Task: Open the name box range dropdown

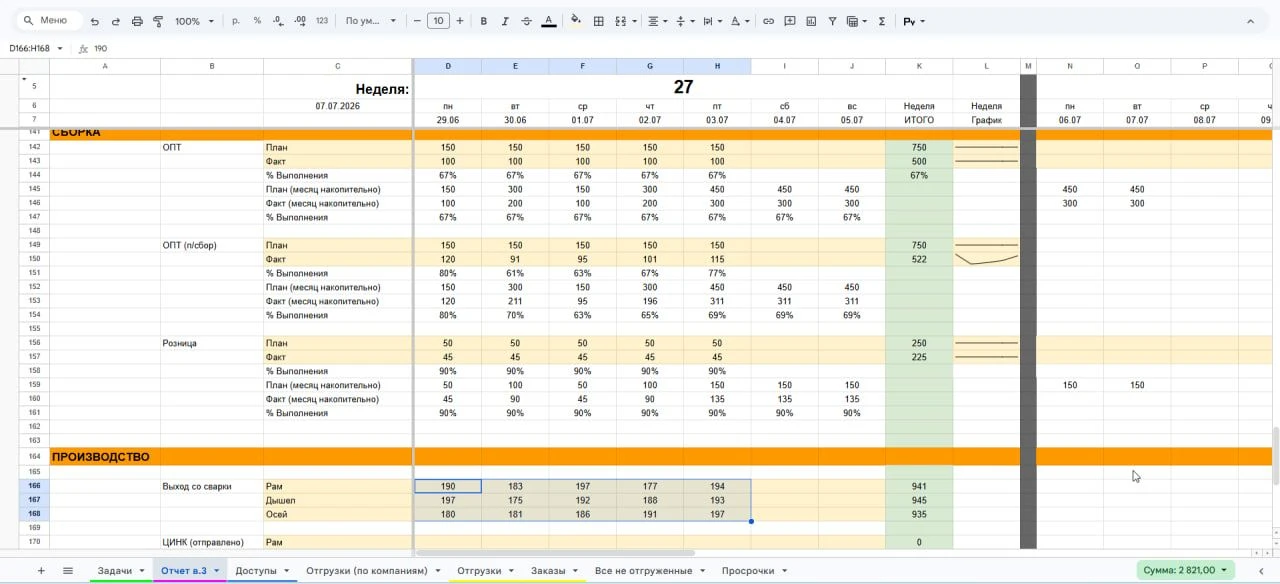Action: (60, 48)
